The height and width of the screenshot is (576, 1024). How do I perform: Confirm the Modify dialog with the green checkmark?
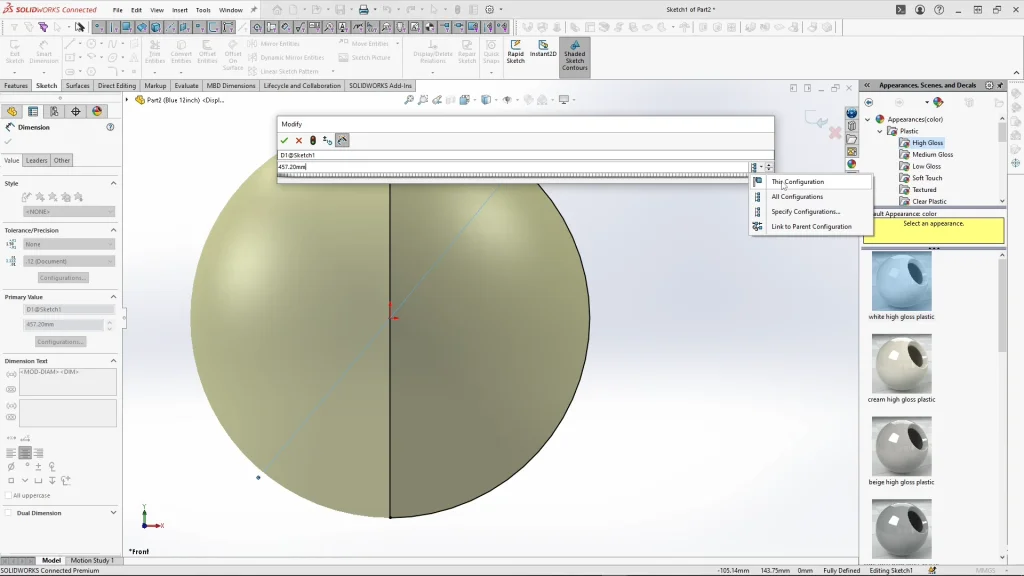pos(285,141)
